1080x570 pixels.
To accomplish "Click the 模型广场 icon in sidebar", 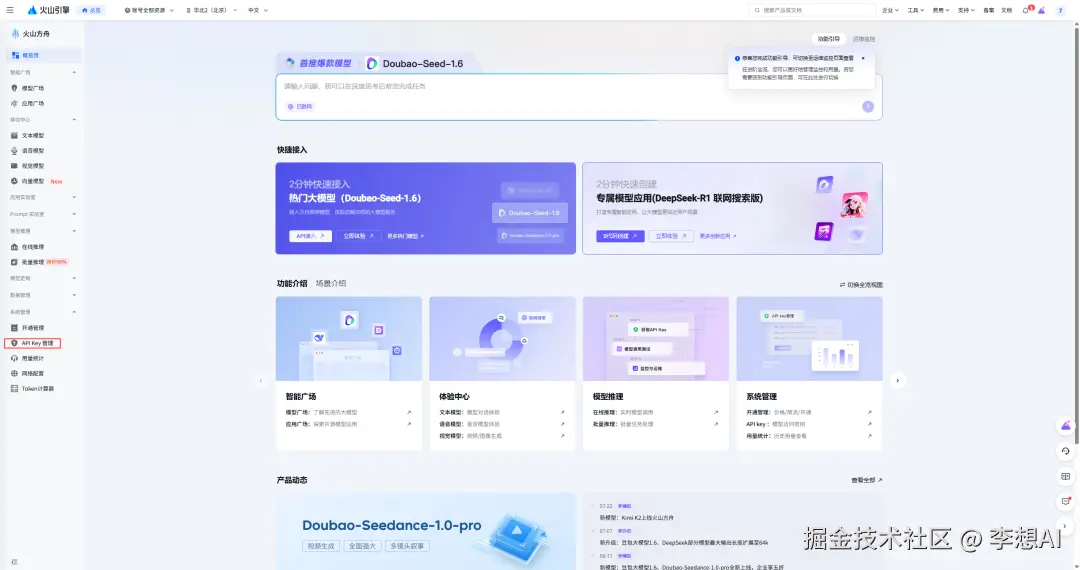I will coord(14,88).
